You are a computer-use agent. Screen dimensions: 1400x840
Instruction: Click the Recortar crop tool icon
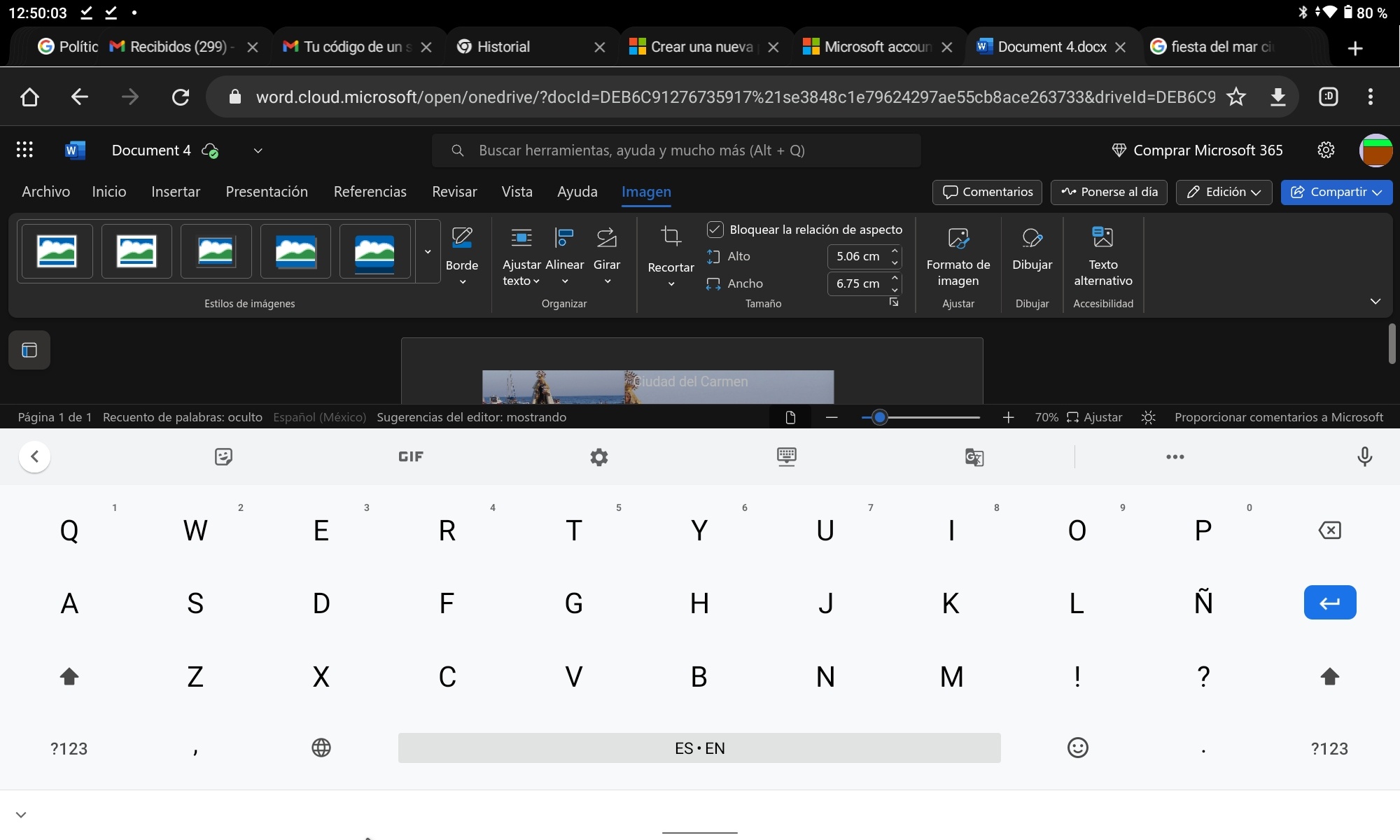671,237
